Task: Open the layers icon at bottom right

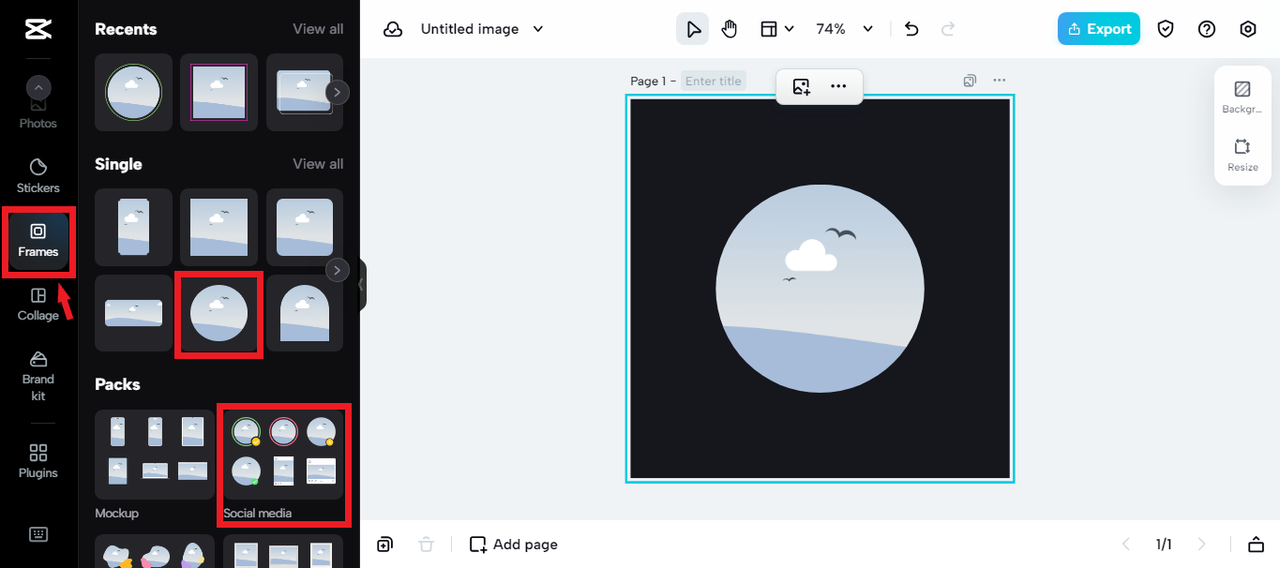Action: pos(1256,544)
